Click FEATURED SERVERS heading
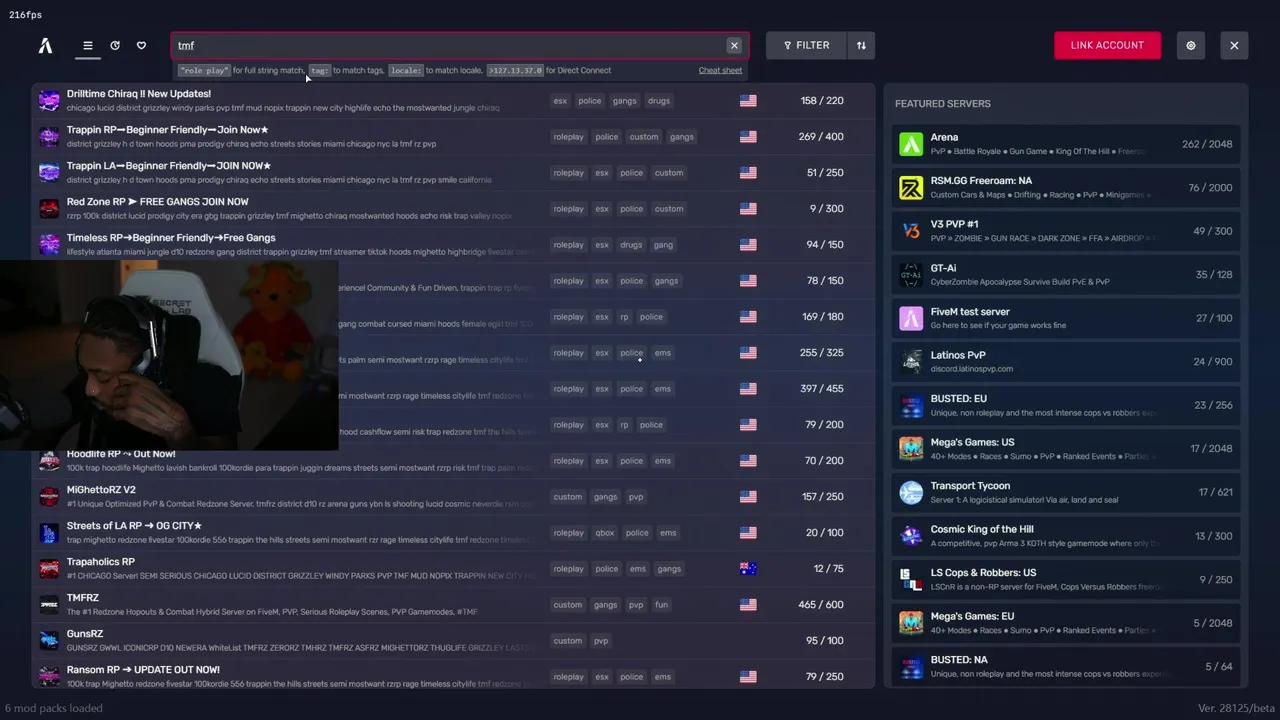The height and width of the screenshot is (720, 1280). 942,104
